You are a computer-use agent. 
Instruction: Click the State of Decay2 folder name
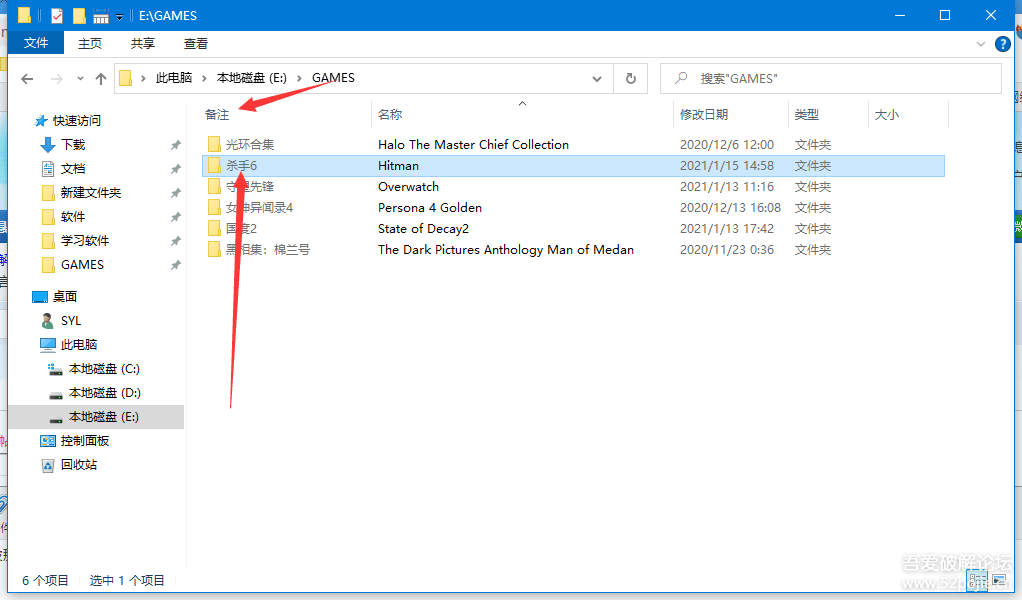pos(423,228)
